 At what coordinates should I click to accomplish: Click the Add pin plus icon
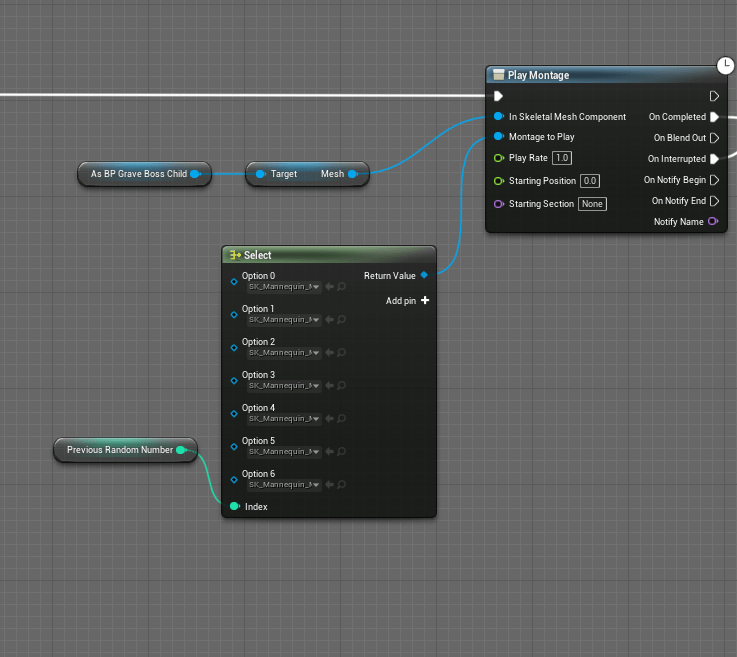(425, 301)
